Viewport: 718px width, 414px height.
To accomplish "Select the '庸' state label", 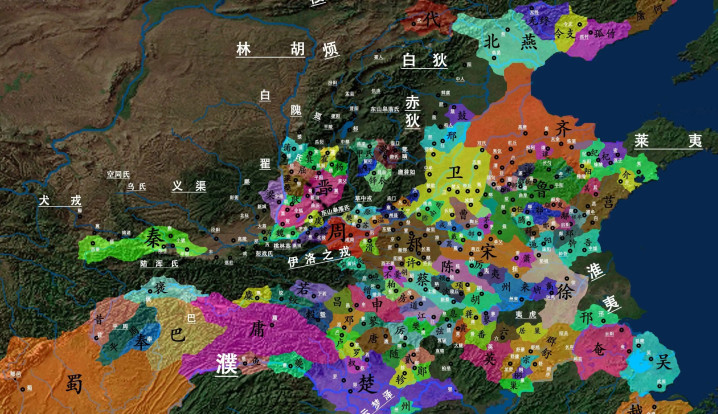I will (257, 328).
